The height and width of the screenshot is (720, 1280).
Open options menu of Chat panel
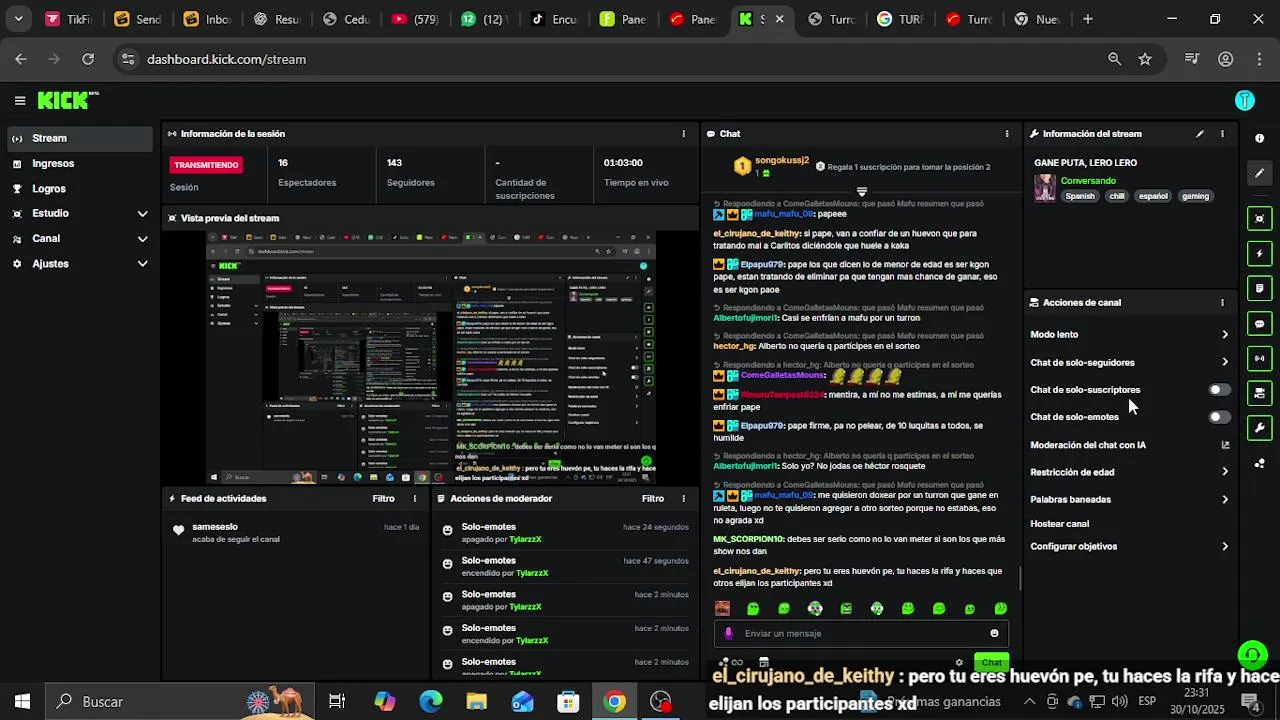pyautogui.click(x=1007, y=133)
